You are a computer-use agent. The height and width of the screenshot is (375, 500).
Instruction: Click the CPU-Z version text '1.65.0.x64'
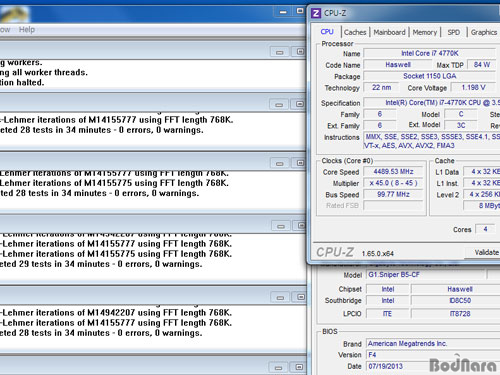coord(377,254)
